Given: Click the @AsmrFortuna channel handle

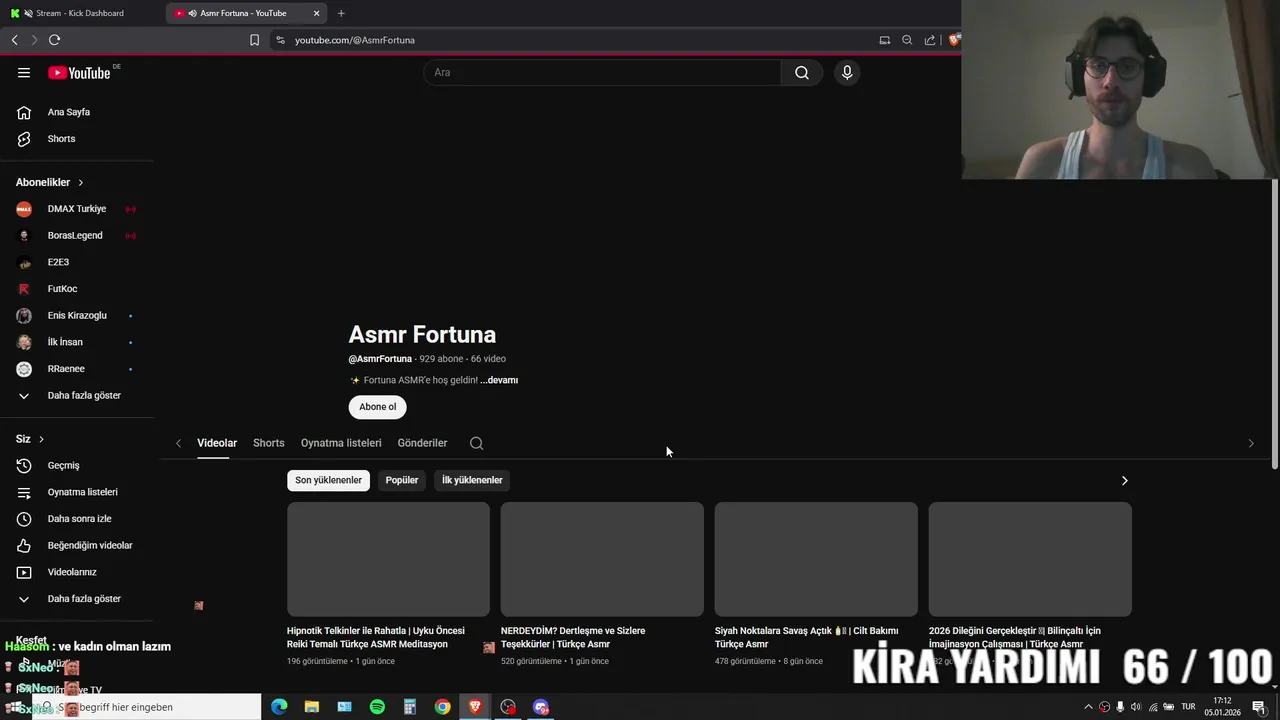Looking at the screenshot, I should [380, 359].
